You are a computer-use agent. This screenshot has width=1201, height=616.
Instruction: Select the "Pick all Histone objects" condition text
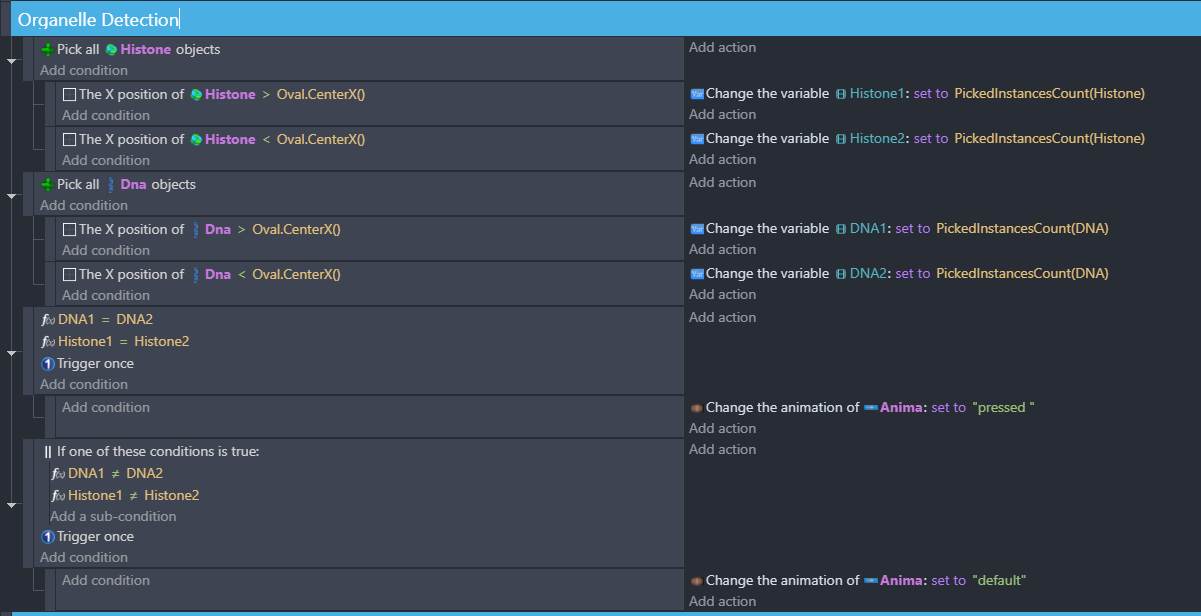[138, 49]
